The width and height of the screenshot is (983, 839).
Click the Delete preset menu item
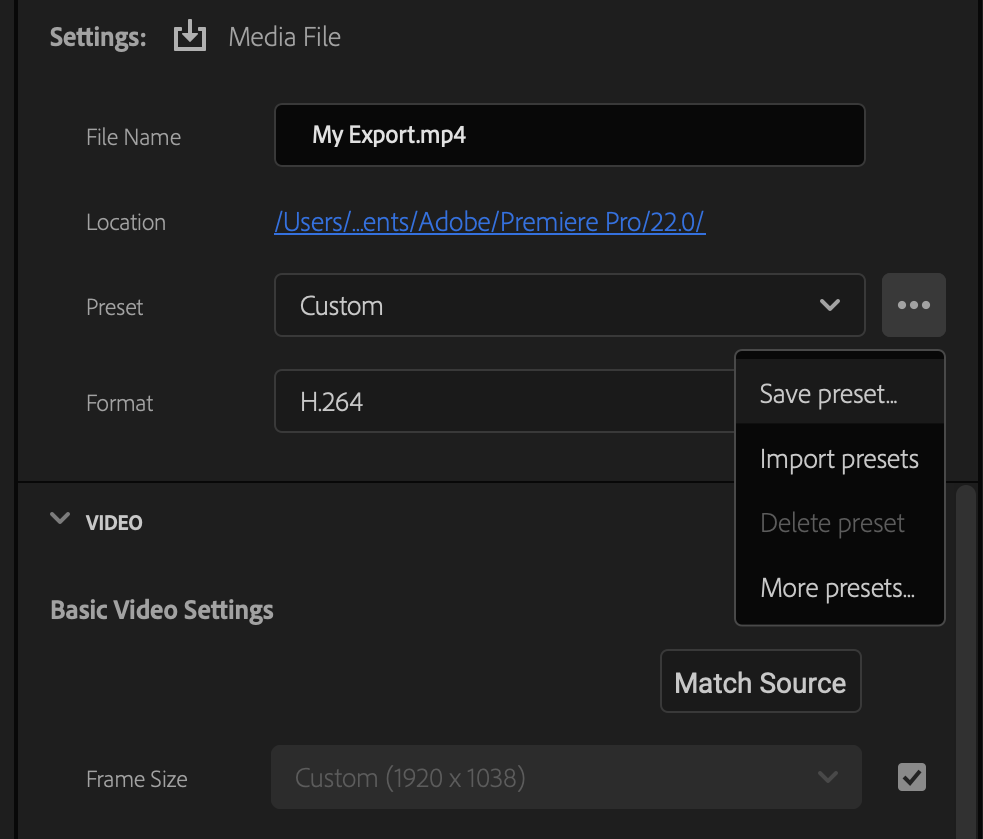click(832, 523)
